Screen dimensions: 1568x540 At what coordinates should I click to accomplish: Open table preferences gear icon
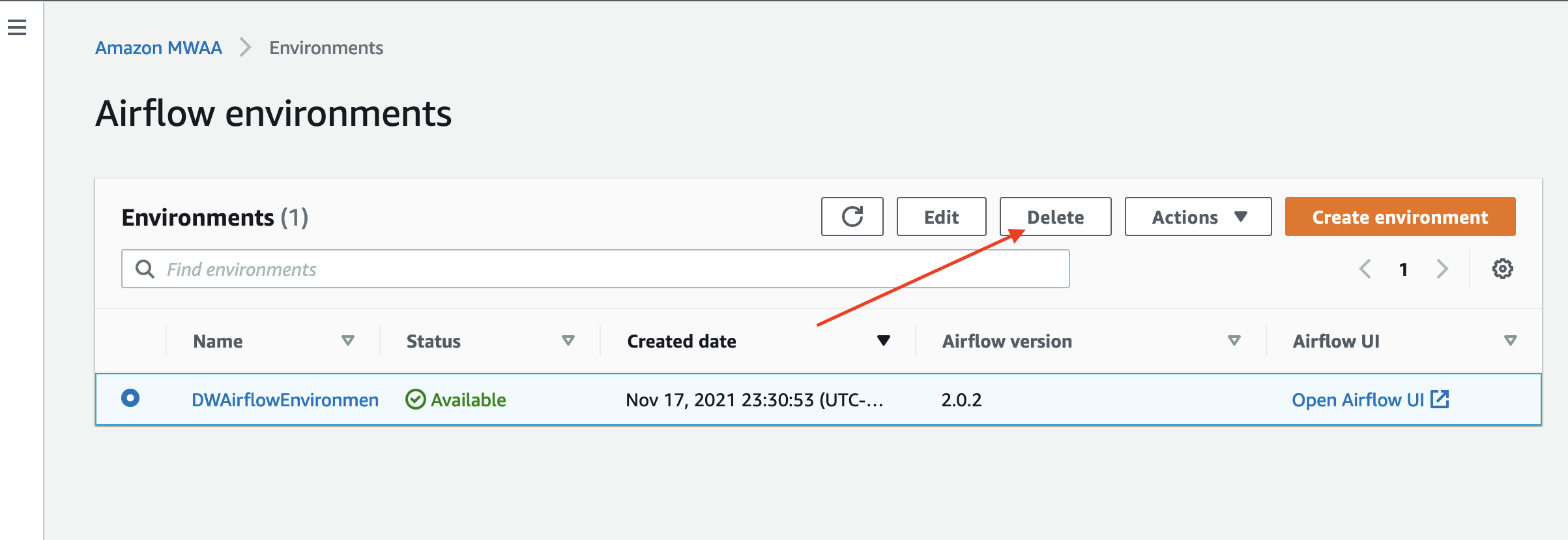[x=1502, y=269]
